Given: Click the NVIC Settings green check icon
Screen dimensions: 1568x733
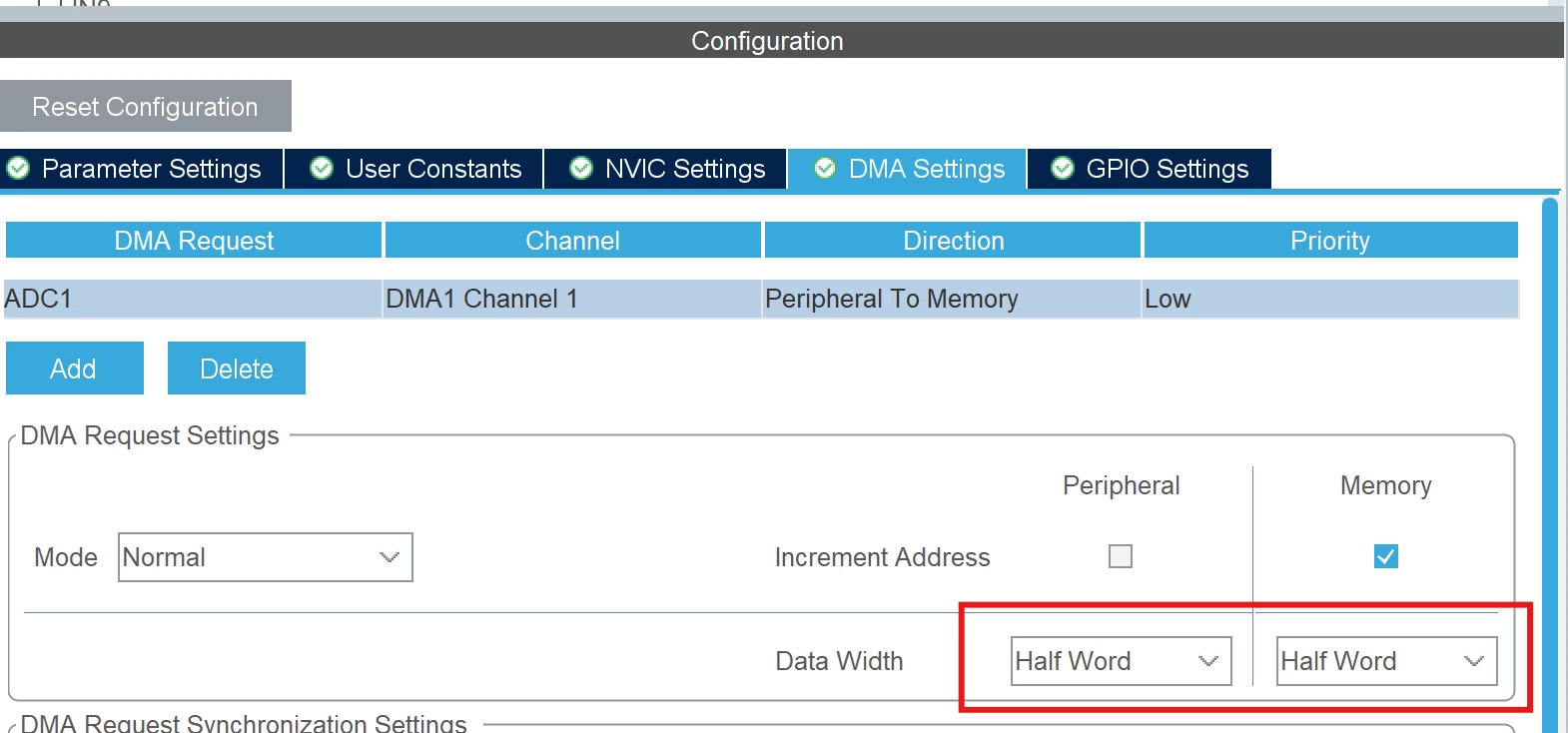Looking at the screenshot, I should tap(581, 169).
